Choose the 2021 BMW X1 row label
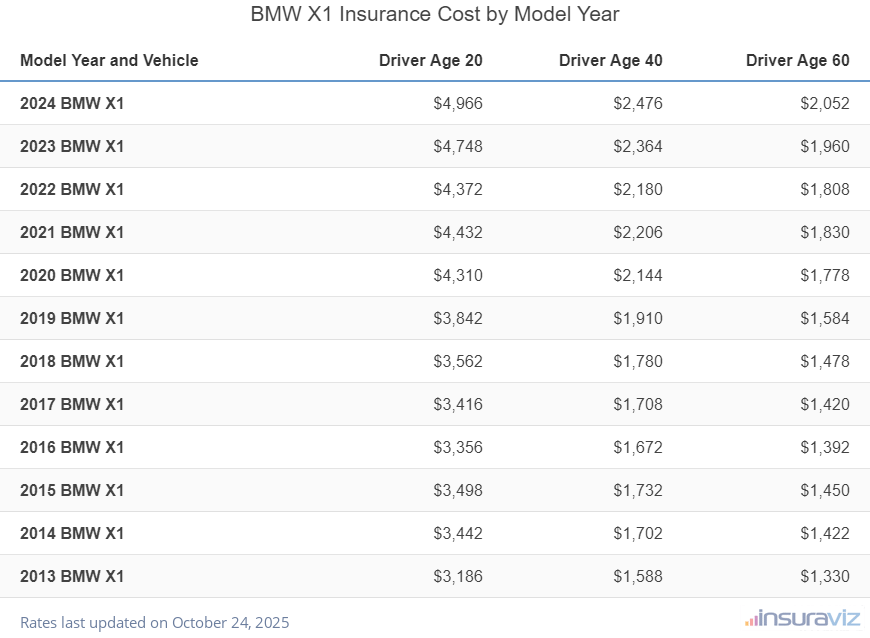Screen dimensions: 870x638 72,232
